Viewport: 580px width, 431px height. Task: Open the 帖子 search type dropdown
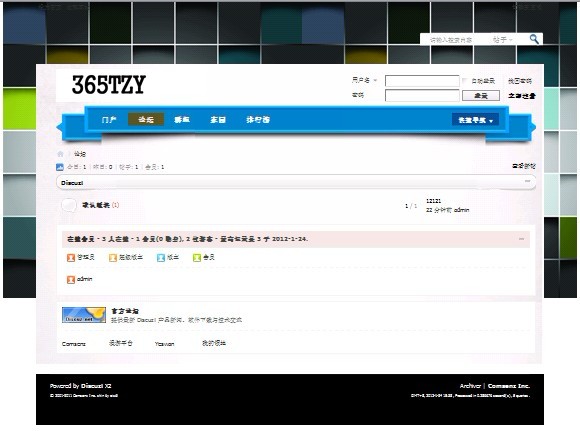click(x=502, y=39)
